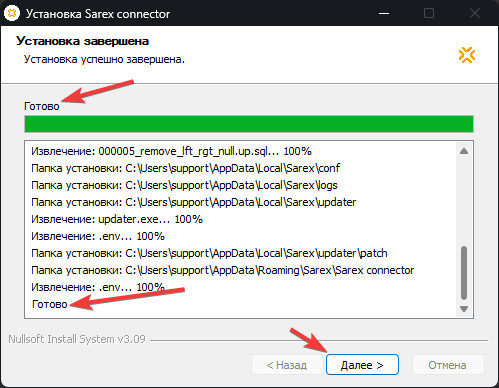Select the log line ending with updater\patch
499x388 pixels.
[x=209, y=253]
